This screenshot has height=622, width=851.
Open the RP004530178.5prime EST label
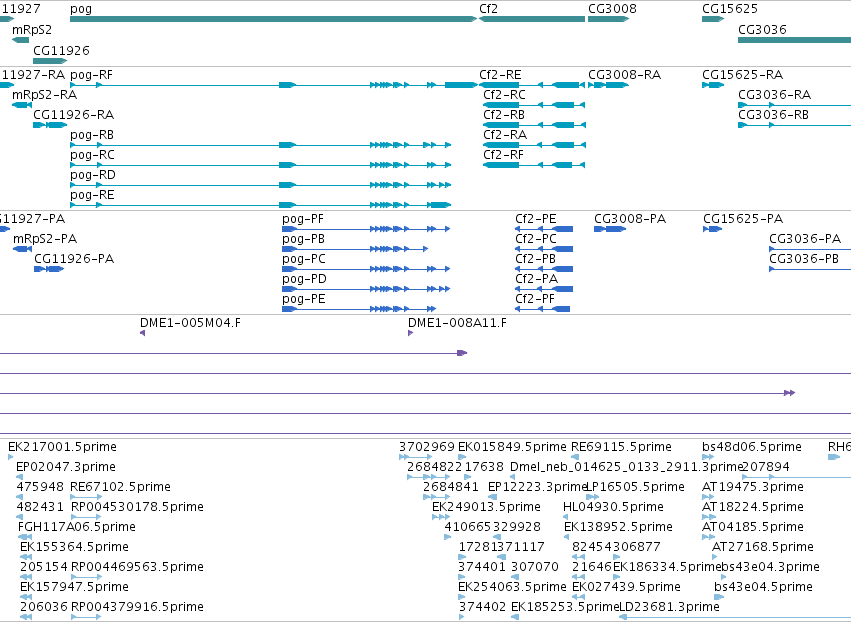(138, 507)
